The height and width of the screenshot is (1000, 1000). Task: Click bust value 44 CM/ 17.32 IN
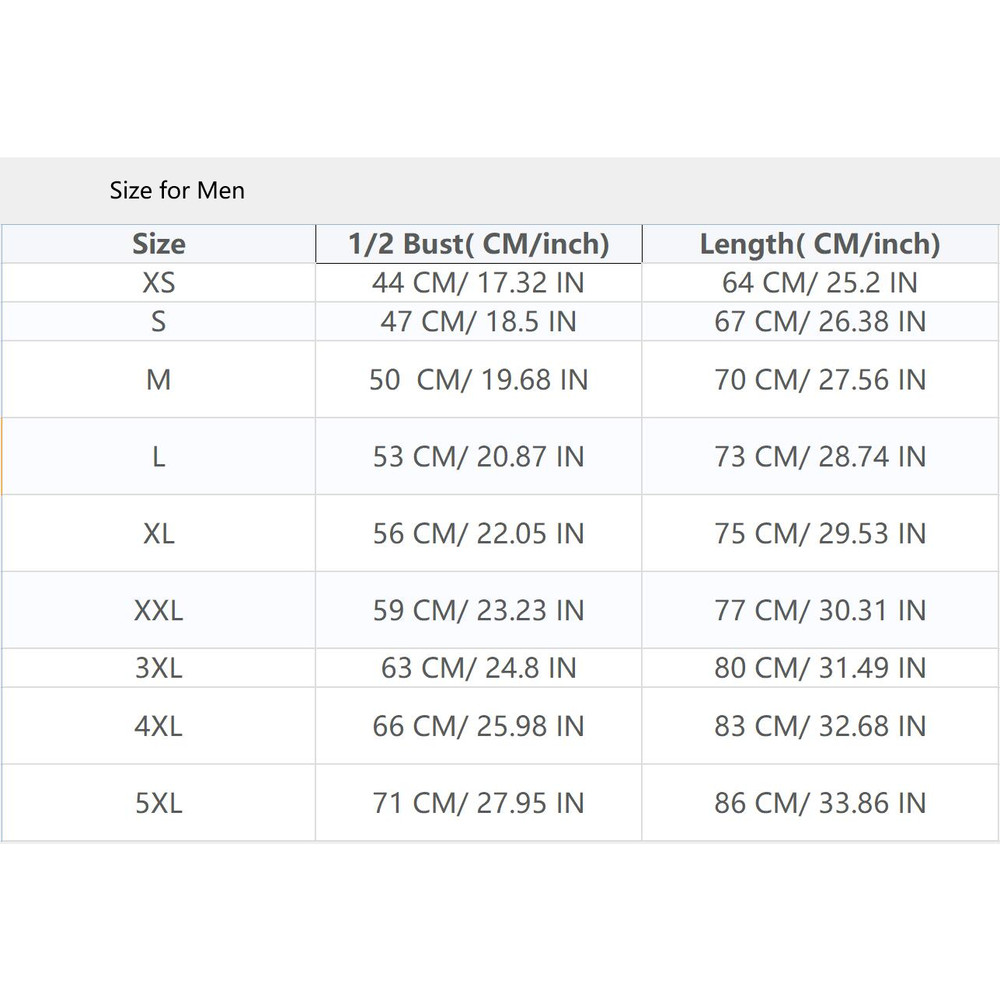[x=478, y=283]
